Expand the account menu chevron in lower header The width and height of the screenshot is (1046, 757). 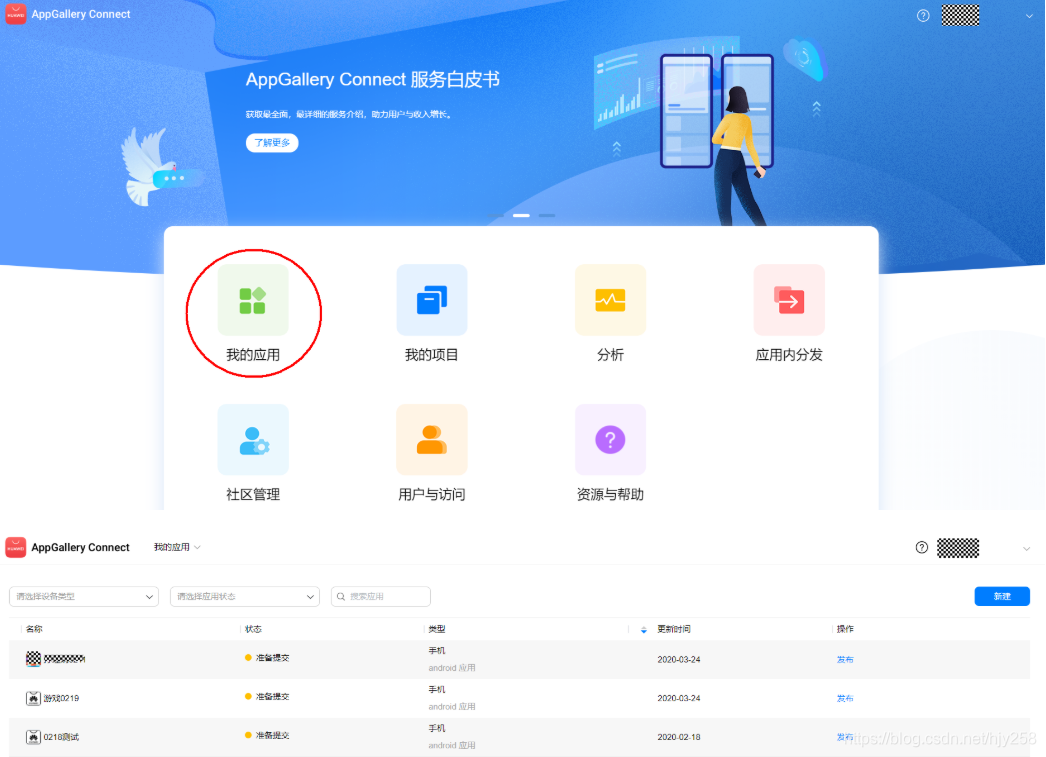(x=1027, y=549)
